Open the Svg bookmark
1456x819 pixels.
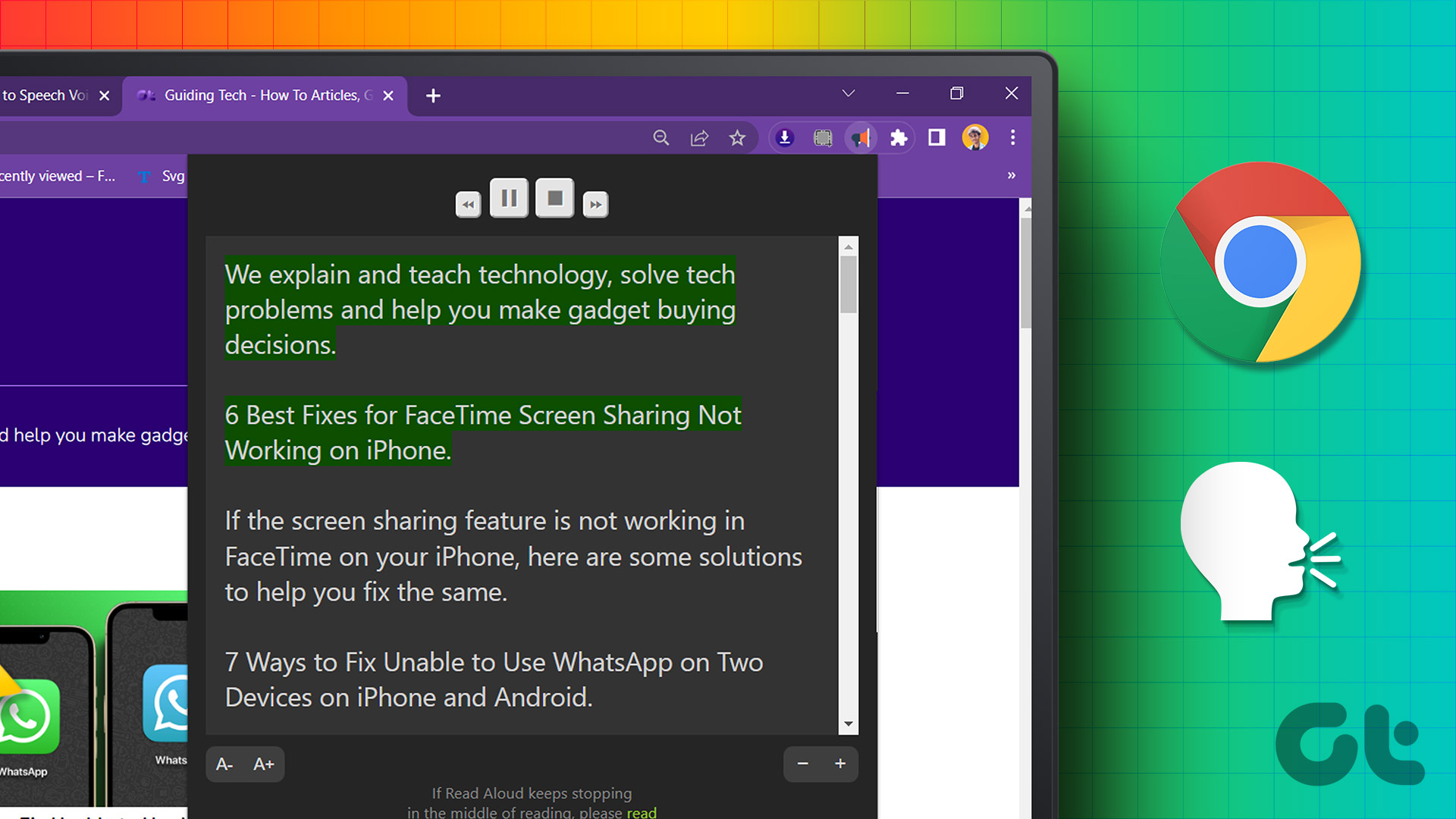pos(162,177)
